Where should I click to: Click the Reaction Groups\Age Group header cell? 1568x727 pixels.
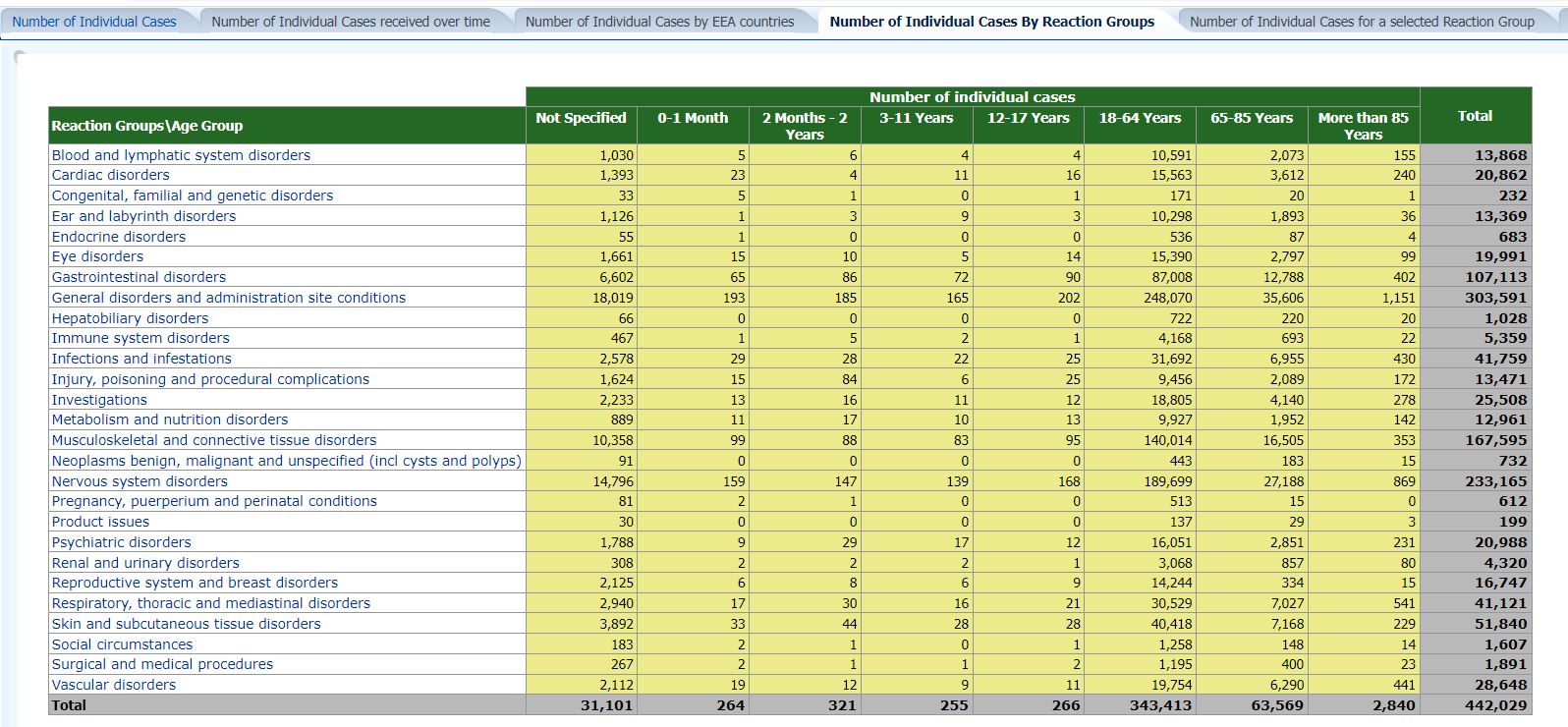tap(147, 126)
